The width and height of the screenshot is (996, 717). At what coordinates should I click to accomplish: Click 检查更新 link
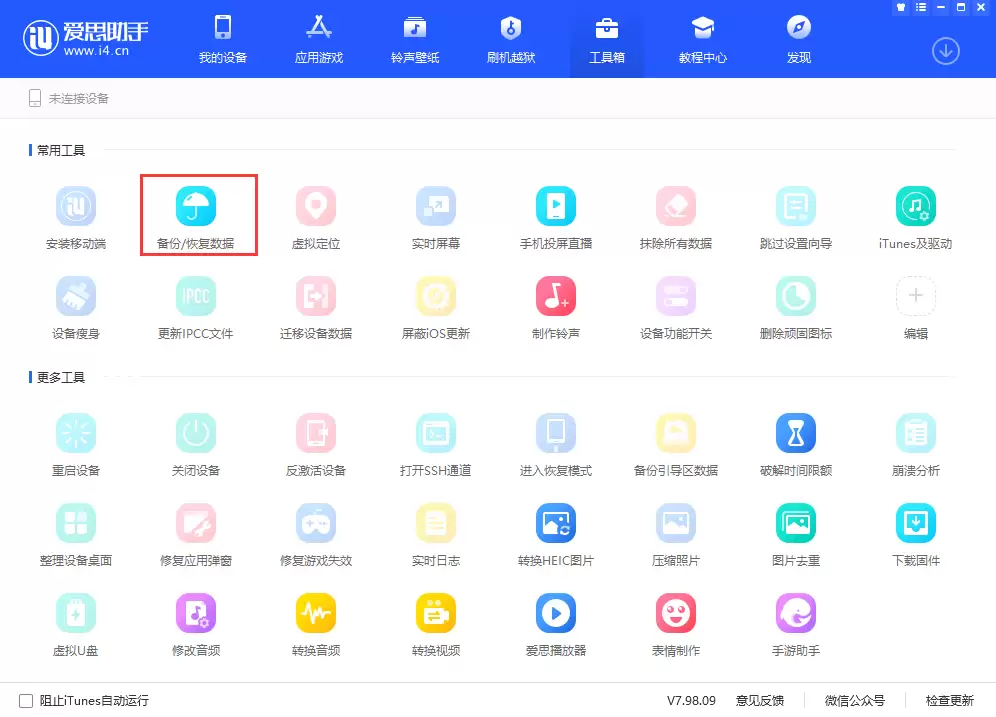[950, 700]
